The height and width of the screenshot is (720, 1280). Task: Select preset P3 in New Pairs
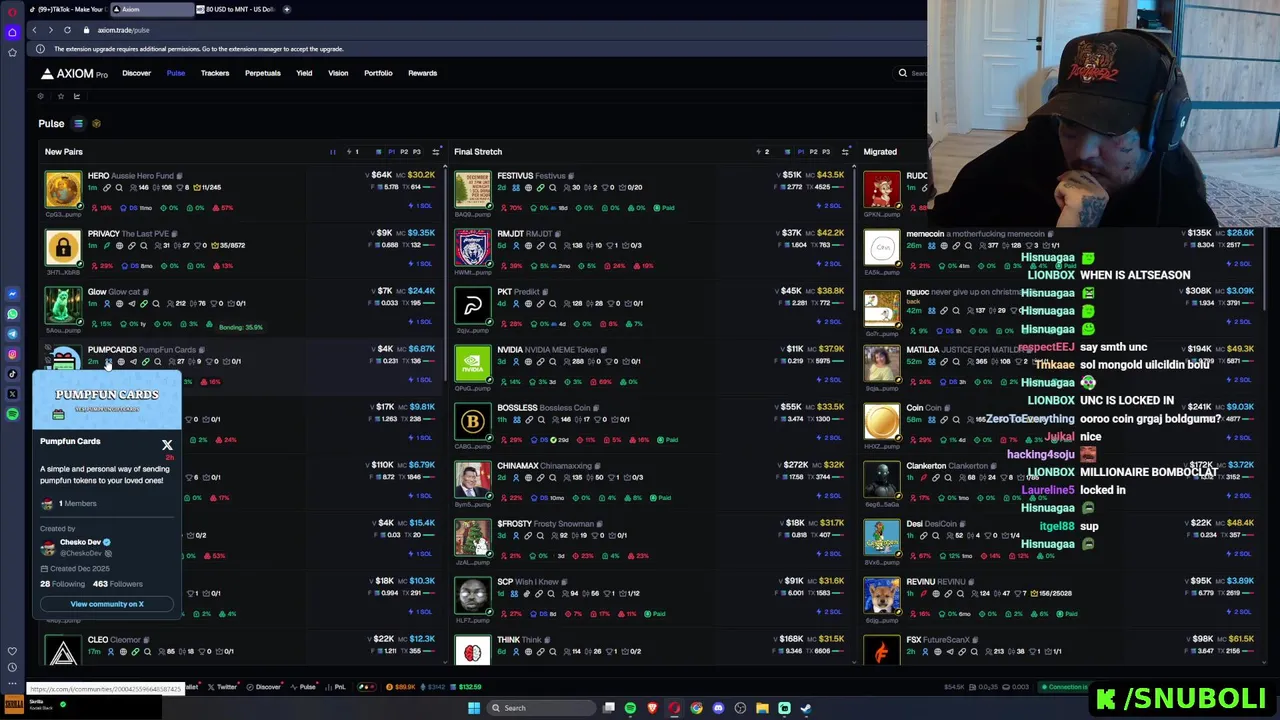click(417, 152)
